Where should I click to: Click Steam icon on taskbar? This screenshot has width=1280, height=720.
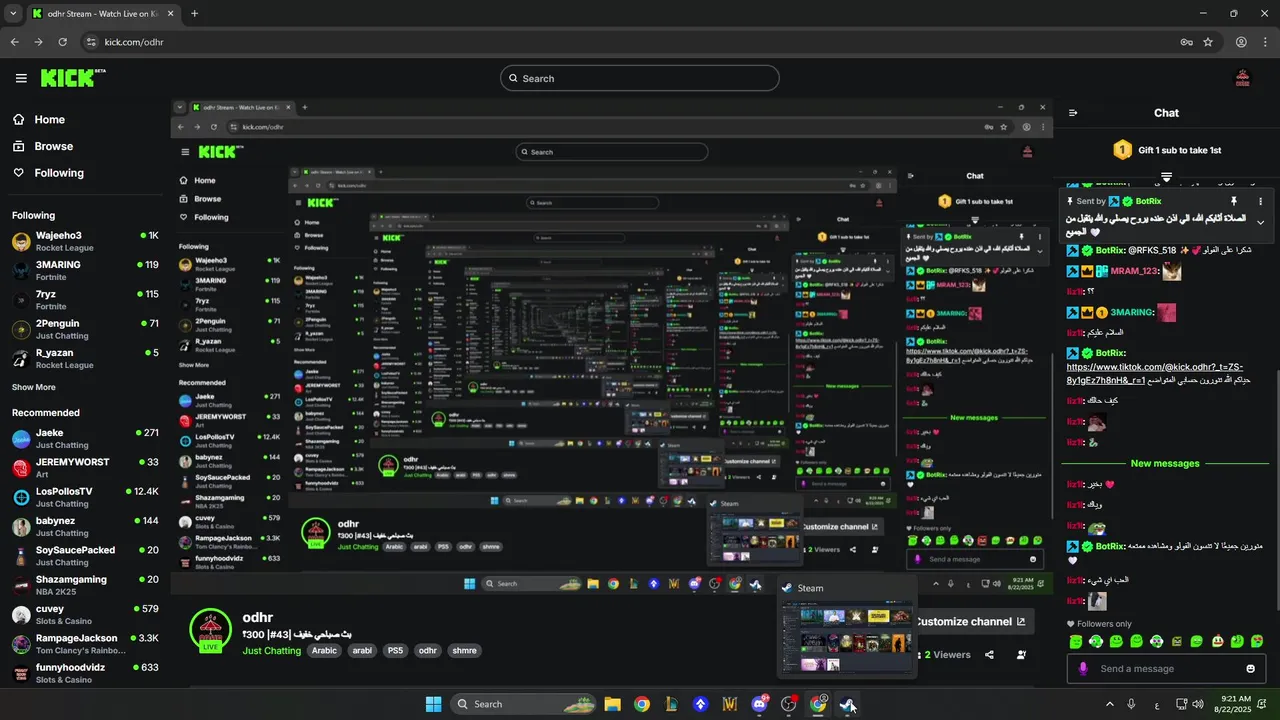tap(848, 704)
